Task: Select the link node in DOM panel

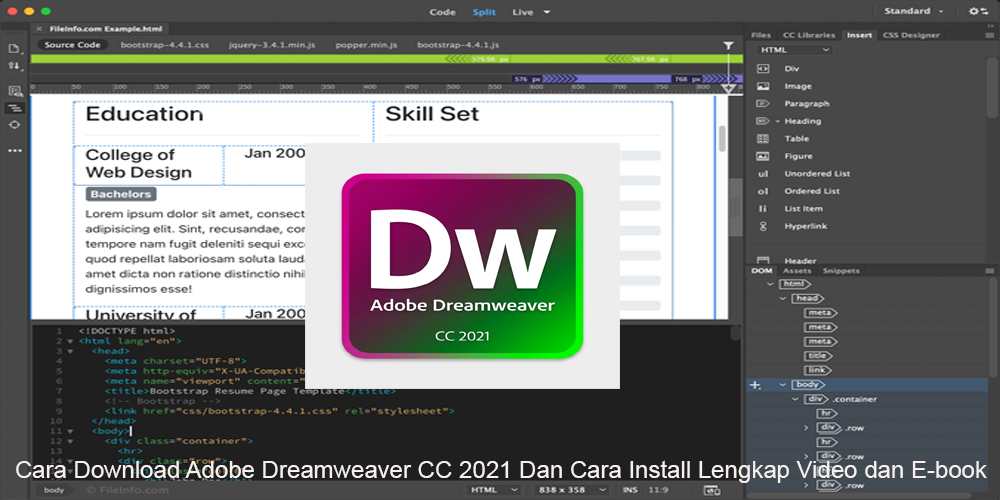Action: [x=818, y=370]
